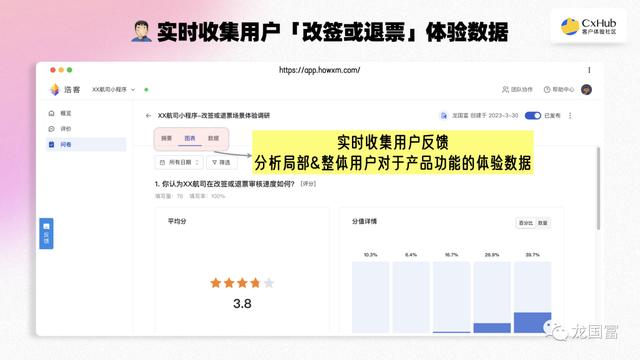The image size is (640, 360).
Task: Click the survey title XX航司小程序-改签或退票场景体验调研
Action: pos(214,116)
